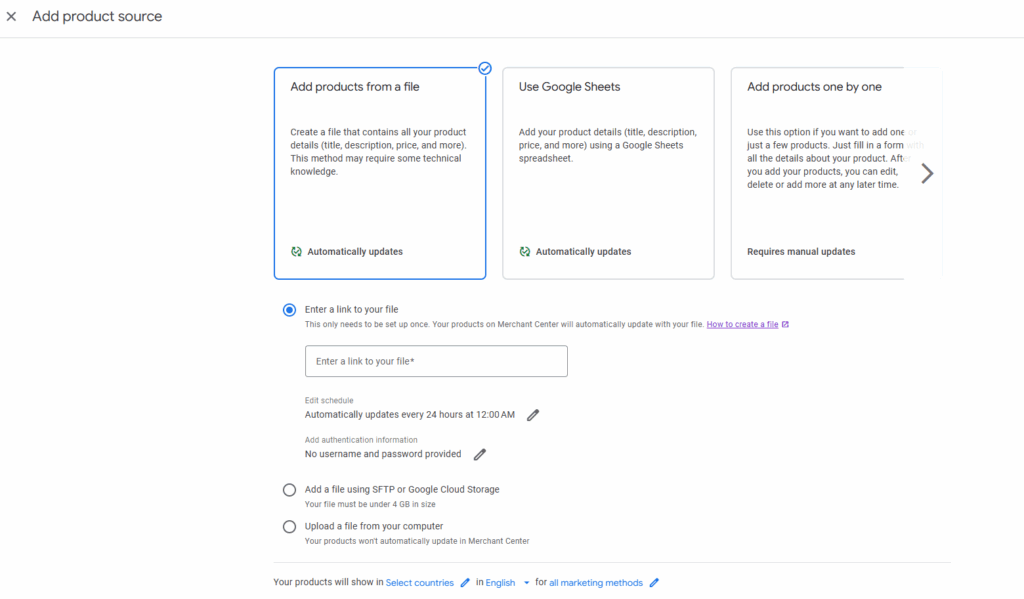Open the English language dropdown
This screenshot has height=599, width=1024.
(x=502, y=582)
